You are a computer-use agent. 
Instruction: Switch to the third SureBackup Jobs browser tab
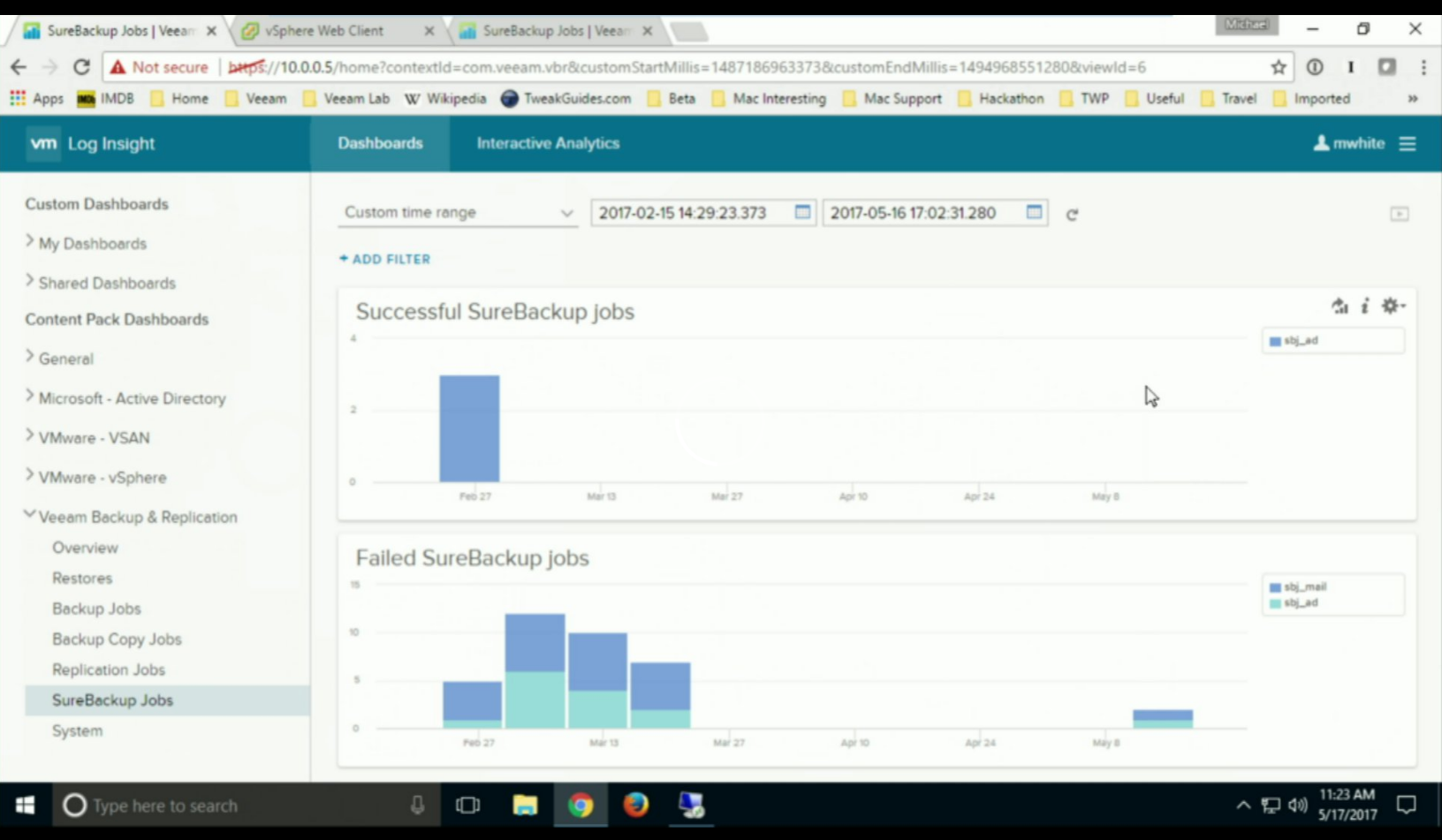coord(557,31)
